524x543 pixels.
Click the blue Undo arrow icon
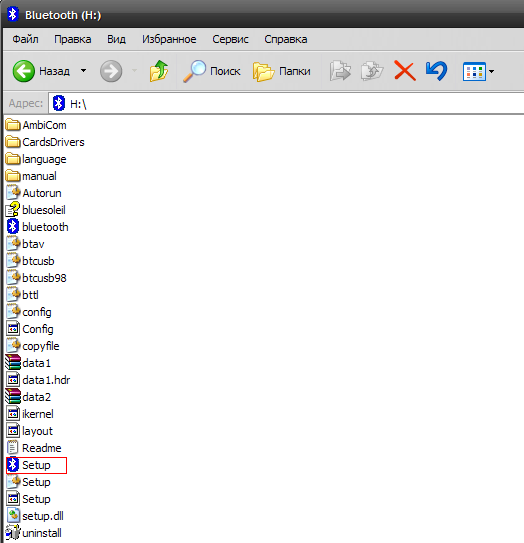click(436, 71)
